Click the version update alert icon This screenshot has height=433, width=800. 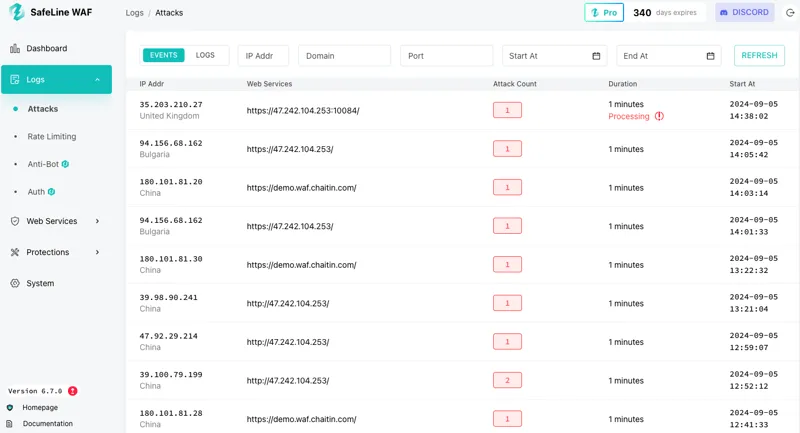(x=72, y=391)
